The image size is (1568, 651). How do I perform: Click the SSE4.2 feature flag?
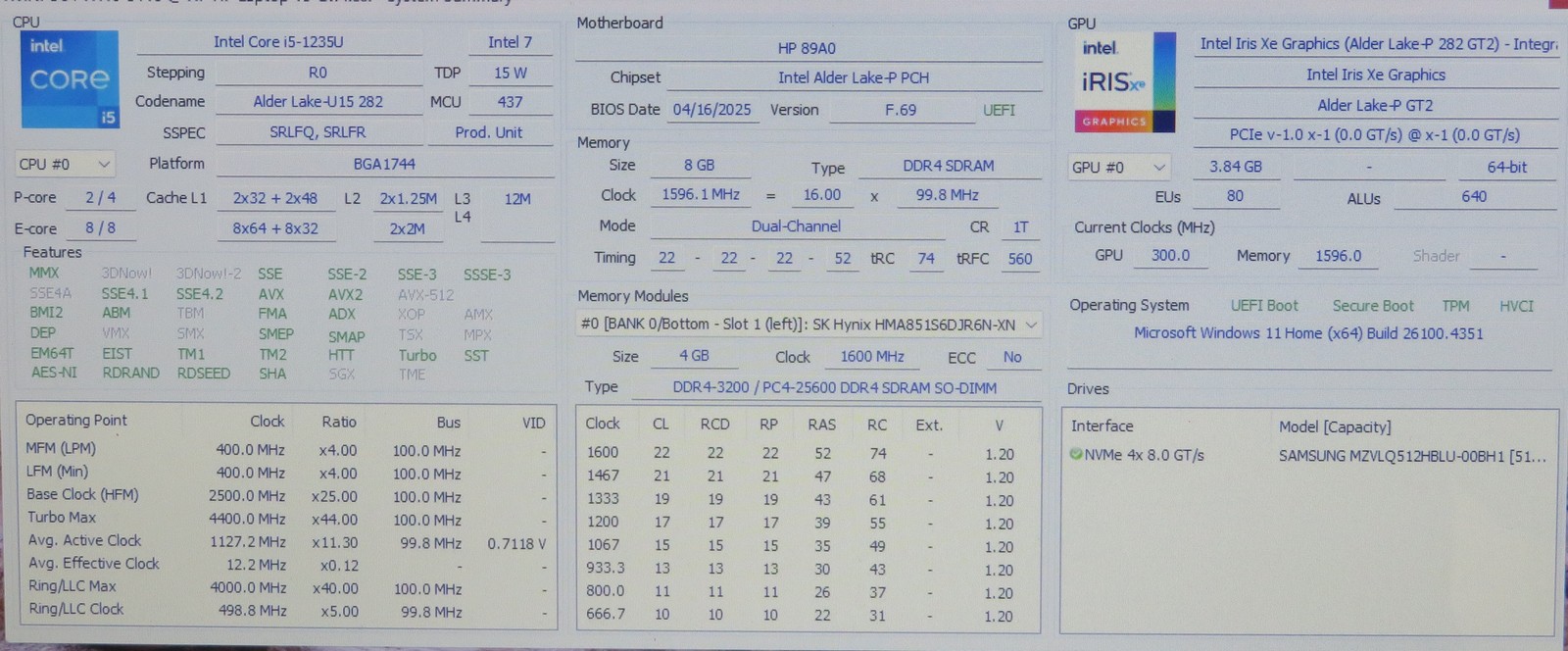click(x=200, y=294)
